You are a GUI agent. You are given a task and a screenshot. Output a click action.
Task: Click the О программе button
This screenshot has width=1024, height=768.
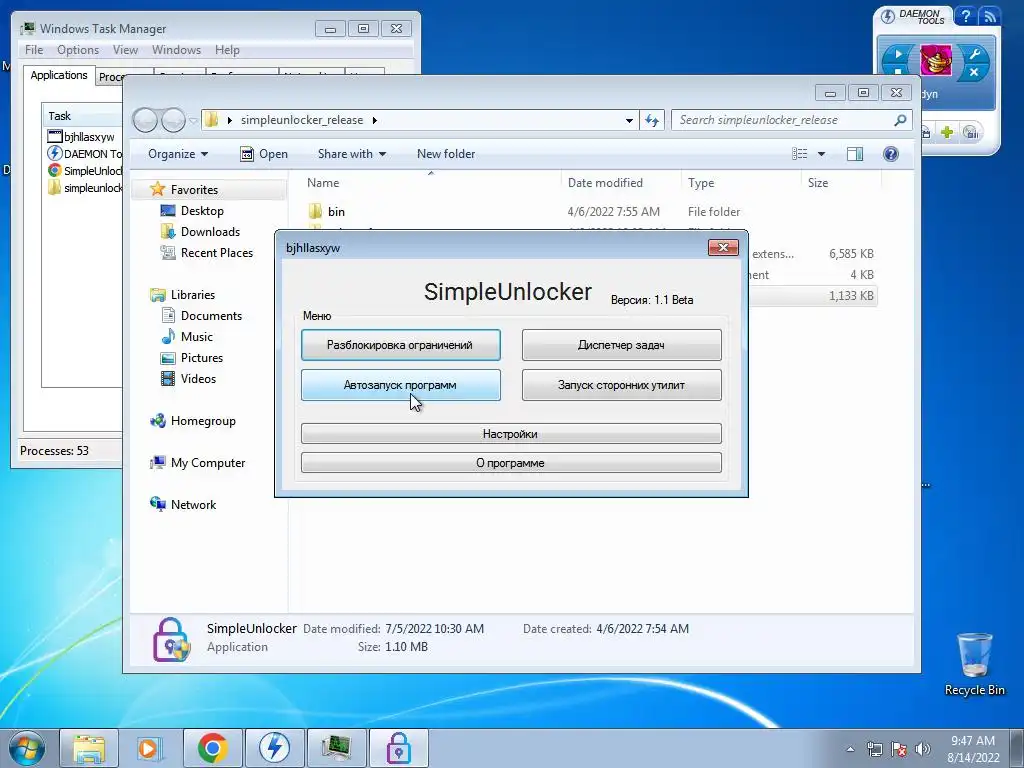click(511, 463)
